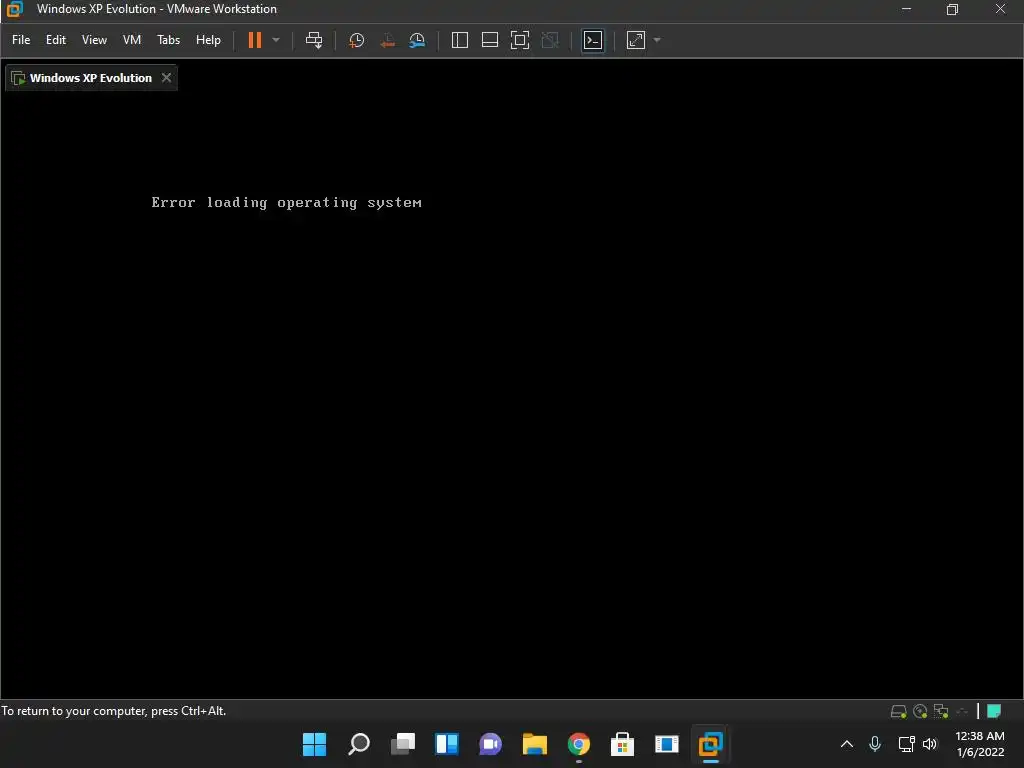Open the Tabs menu
The width and height of the screenshot is (1024, 768).
click(x=168, y=40)
